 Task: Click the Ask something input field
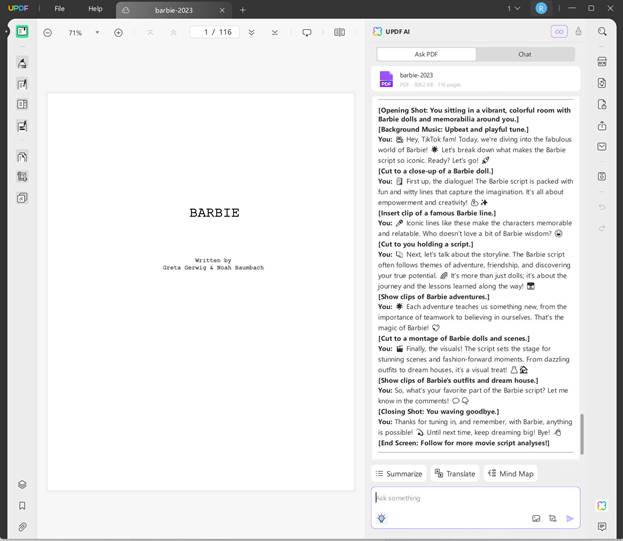(470, 498)
